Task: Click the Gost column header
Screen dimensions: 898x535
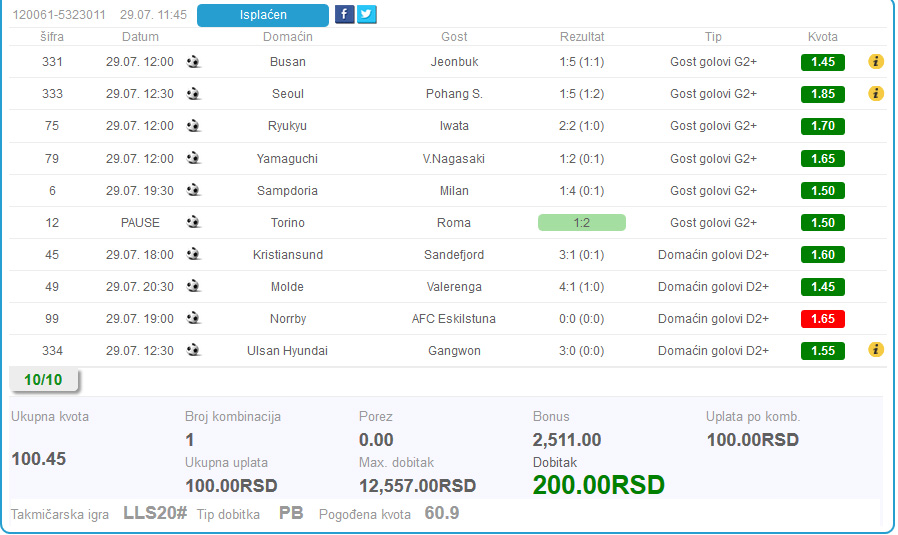Action: (x=454, y=37)
